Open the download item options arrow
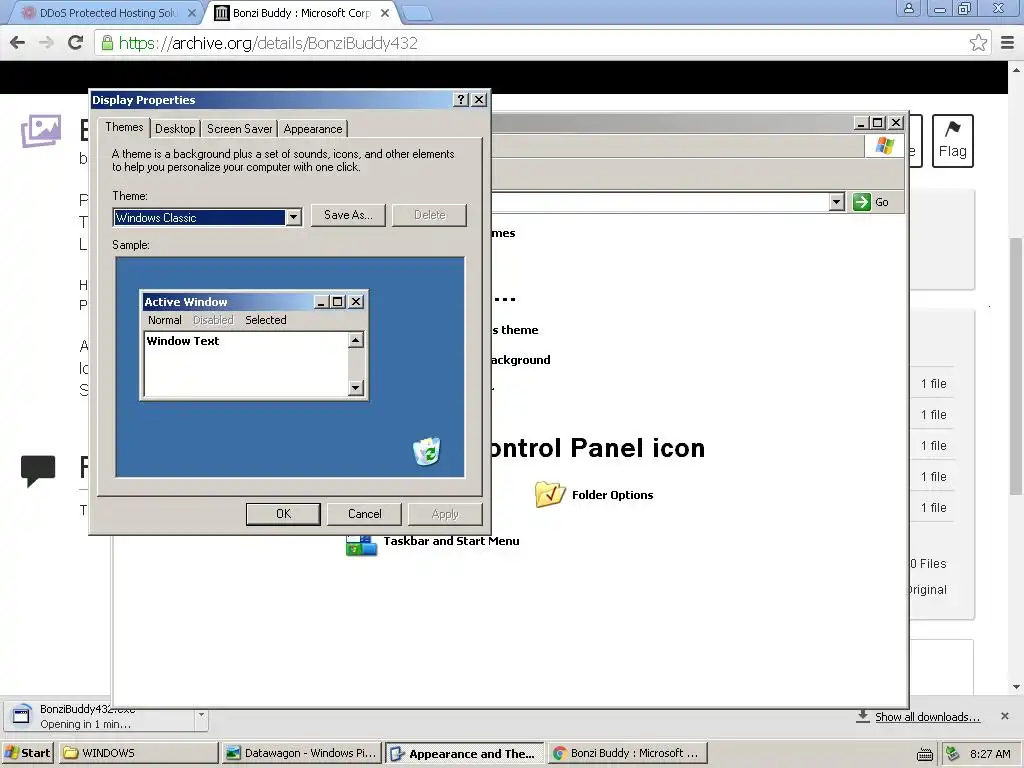Screen dimensions: 1024x768 (201, 716)
